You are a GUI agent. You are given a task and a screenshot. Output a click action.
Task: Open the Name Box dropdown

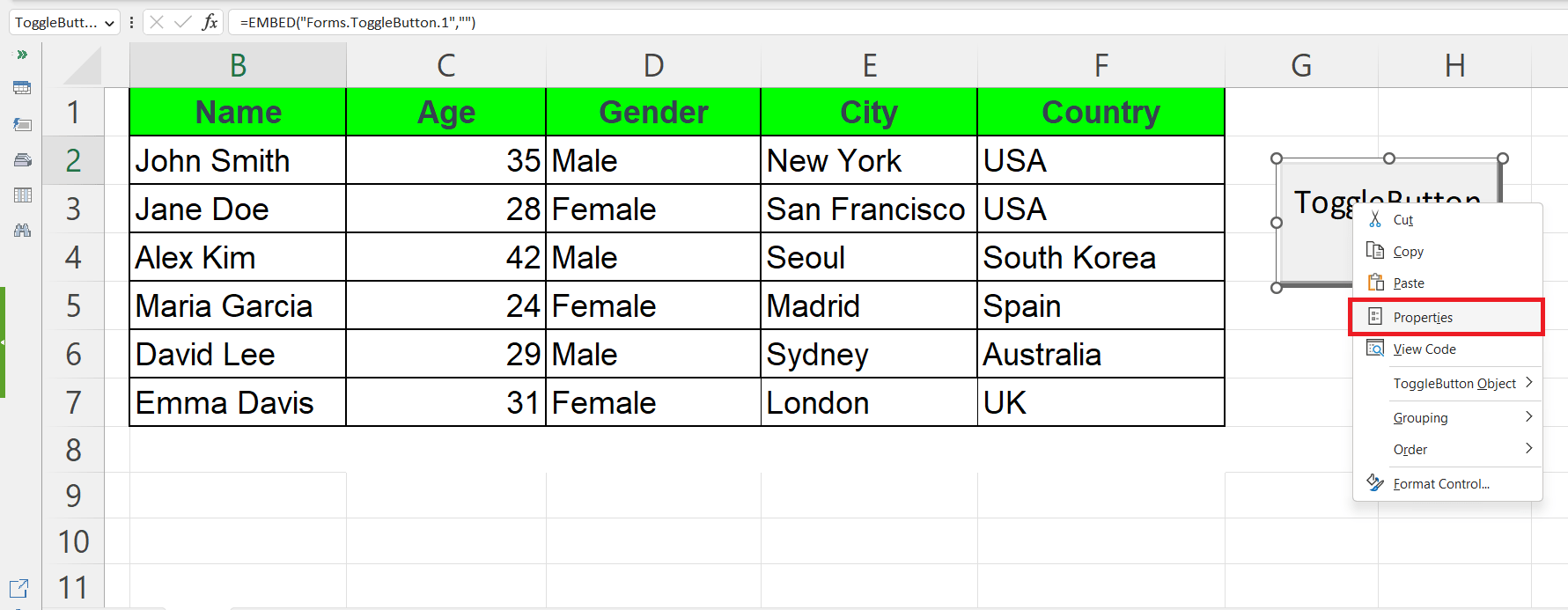[x=109, y=22]
